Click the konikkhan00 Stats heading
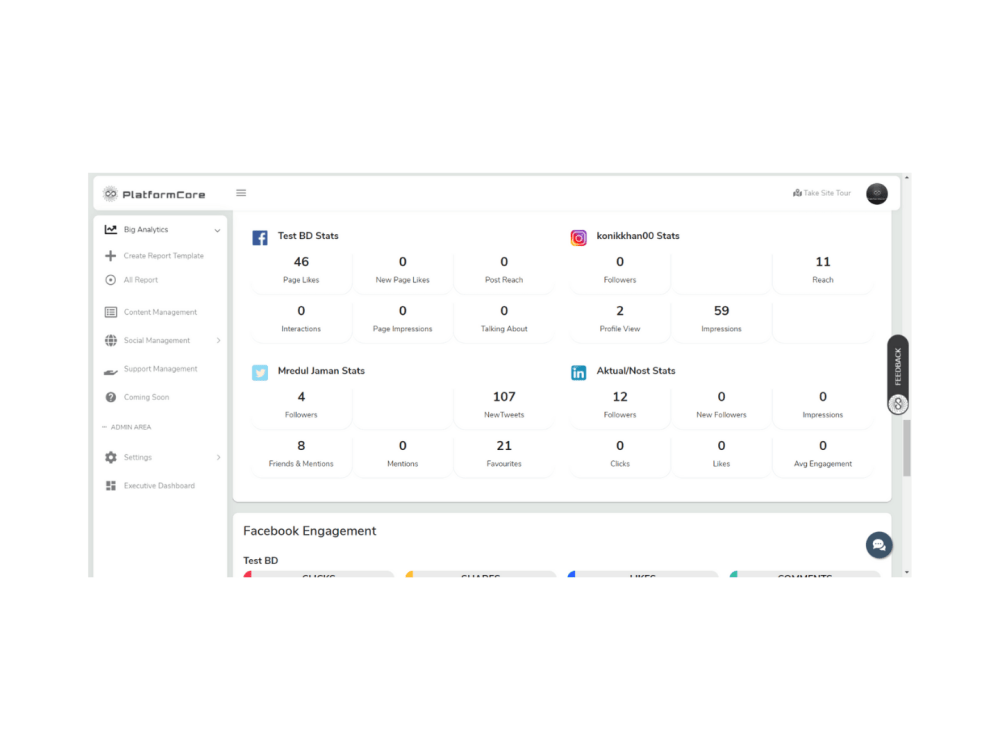1000x750 pixels. [x=638, y=236]
